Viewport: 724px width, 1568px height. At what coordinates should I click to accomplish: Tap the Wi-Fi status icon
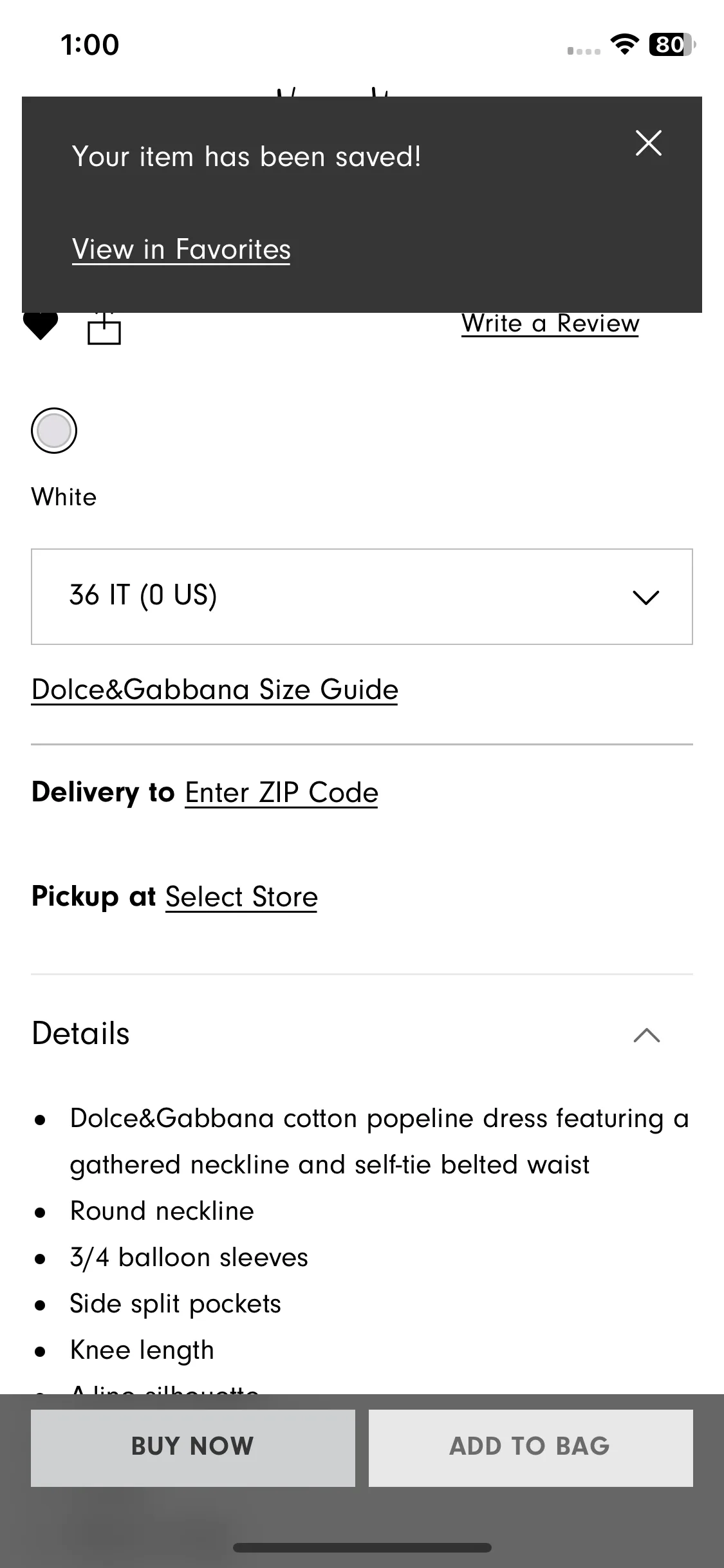tap(624, 44)
